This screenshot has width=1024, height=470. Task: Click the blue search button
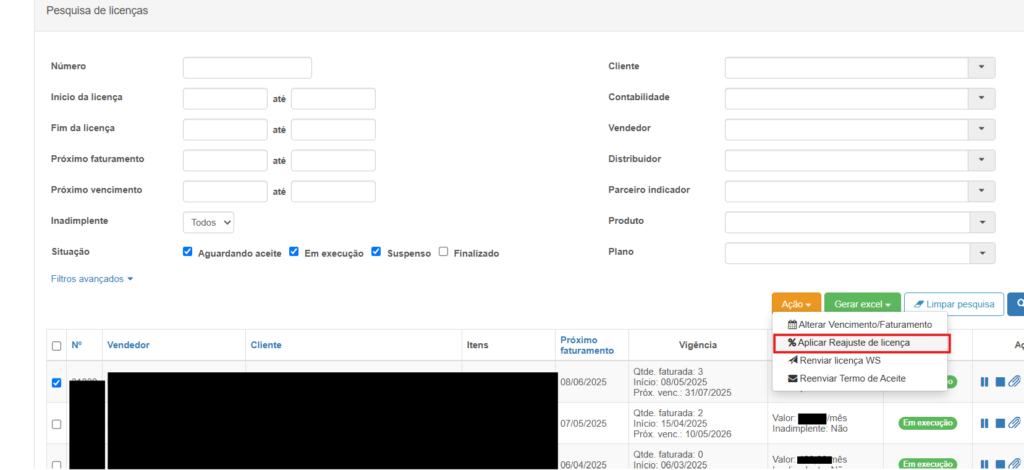1016,304
